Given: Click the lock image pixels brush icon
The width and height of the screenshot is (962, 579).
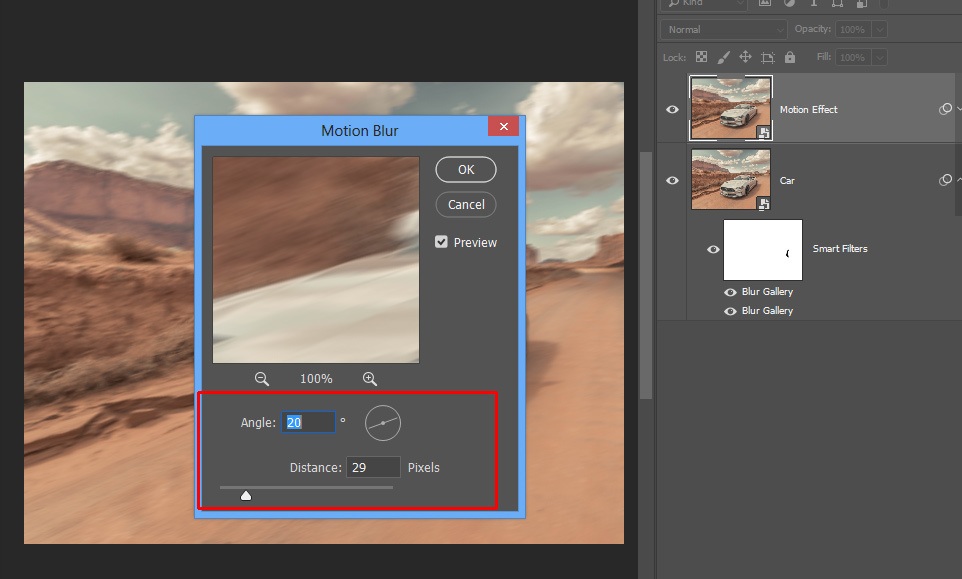Looking at the screenshot, I should 723,58.
